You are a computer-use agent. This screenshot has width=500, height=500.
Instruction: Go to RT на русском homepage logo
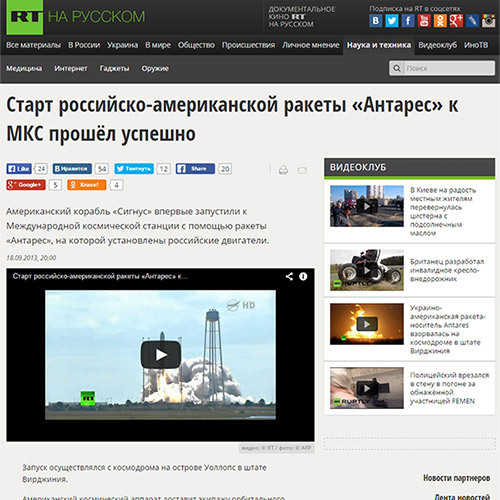pyautogui.click(x=76, y=17)
